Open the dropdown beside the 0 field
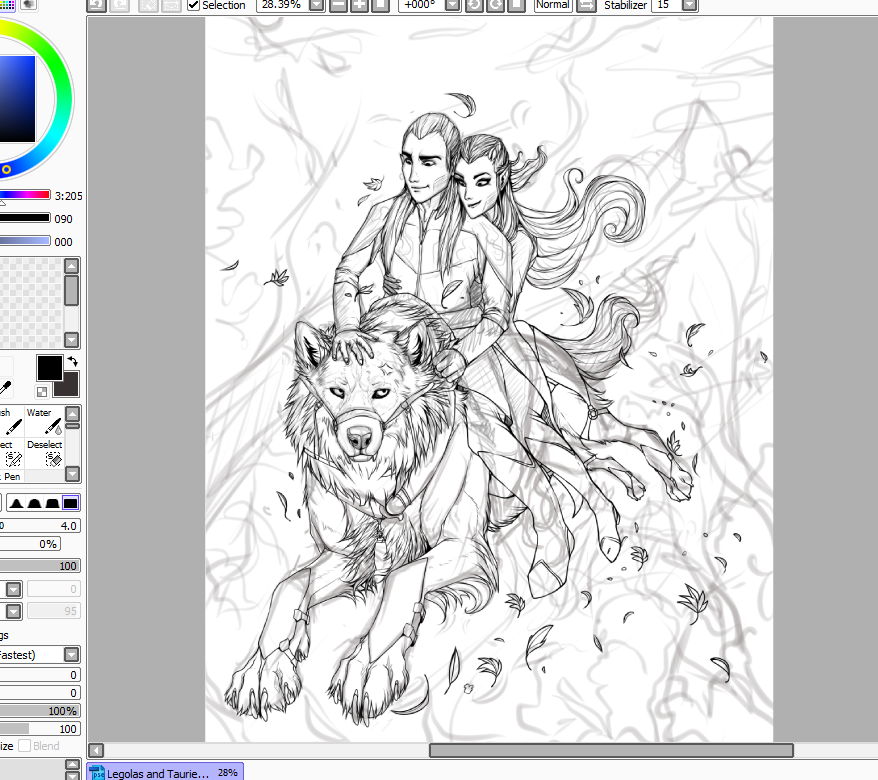The height and width of the screenshot is (780, 878). [13, 589]
